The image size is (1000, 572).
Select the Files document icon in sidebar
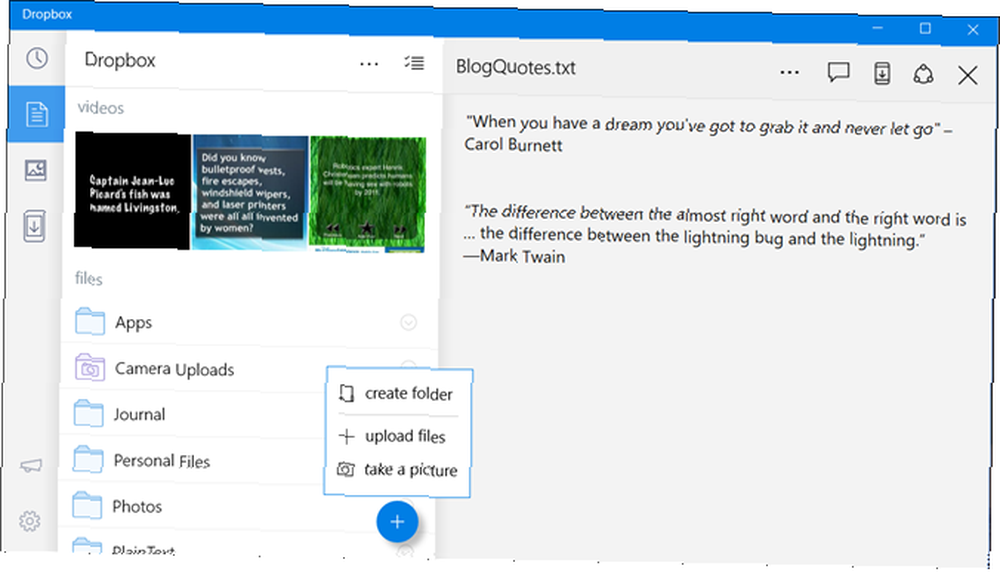point(36,114)
